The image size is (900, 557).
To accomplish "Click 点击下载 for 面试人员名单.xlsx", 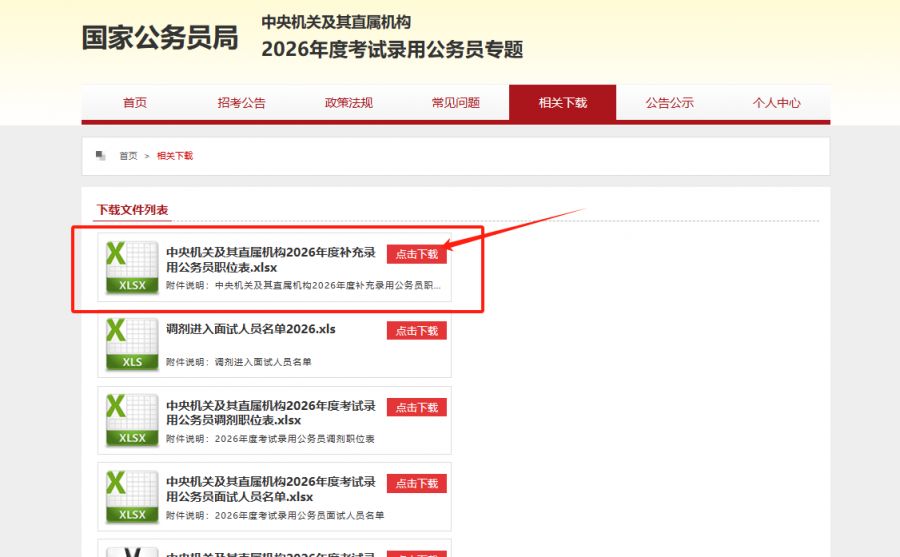I will 417,483.
